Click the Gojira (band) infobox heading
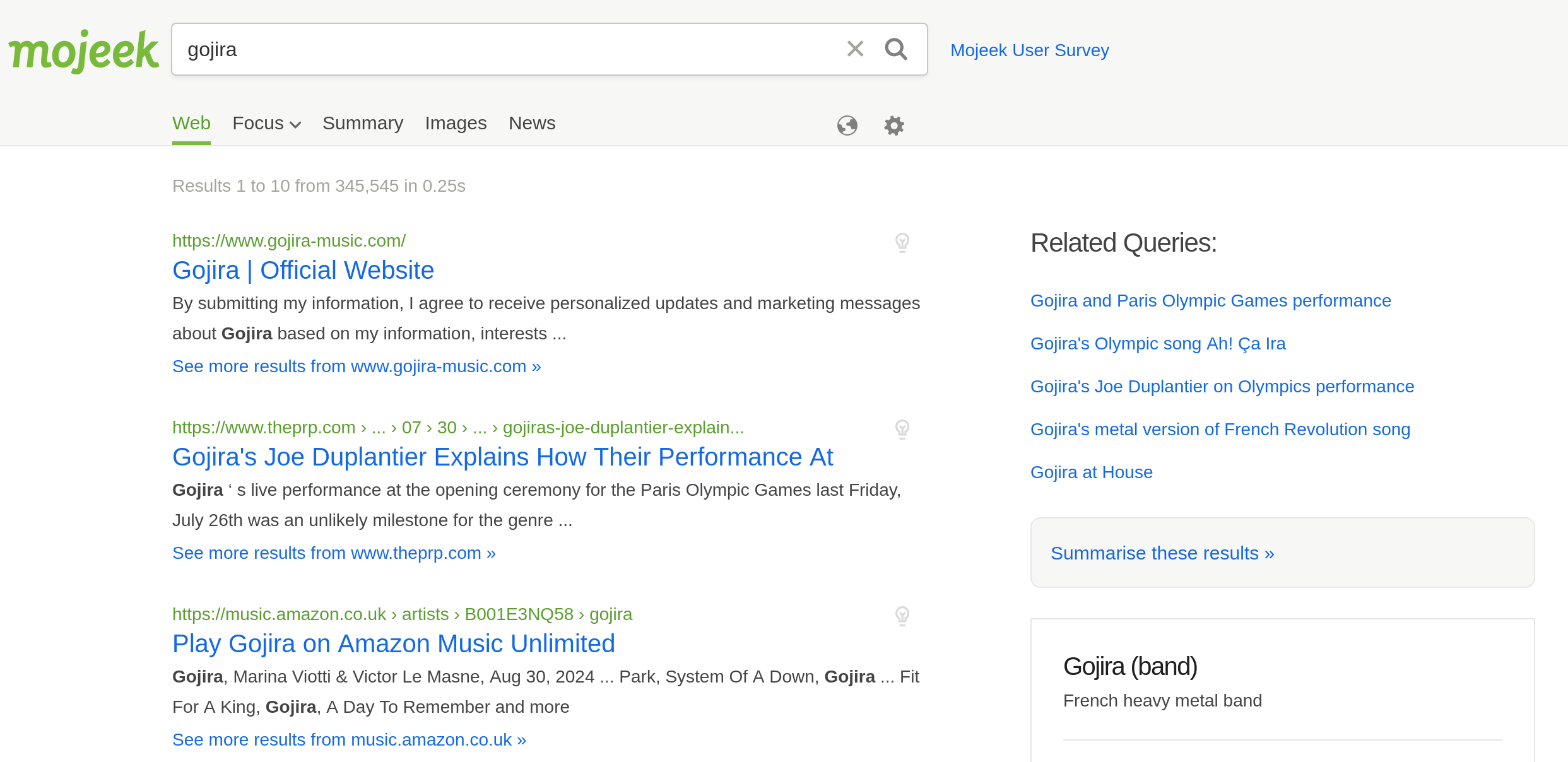Viewport: 1568px width, 762px height. (x=1129, y=667)
